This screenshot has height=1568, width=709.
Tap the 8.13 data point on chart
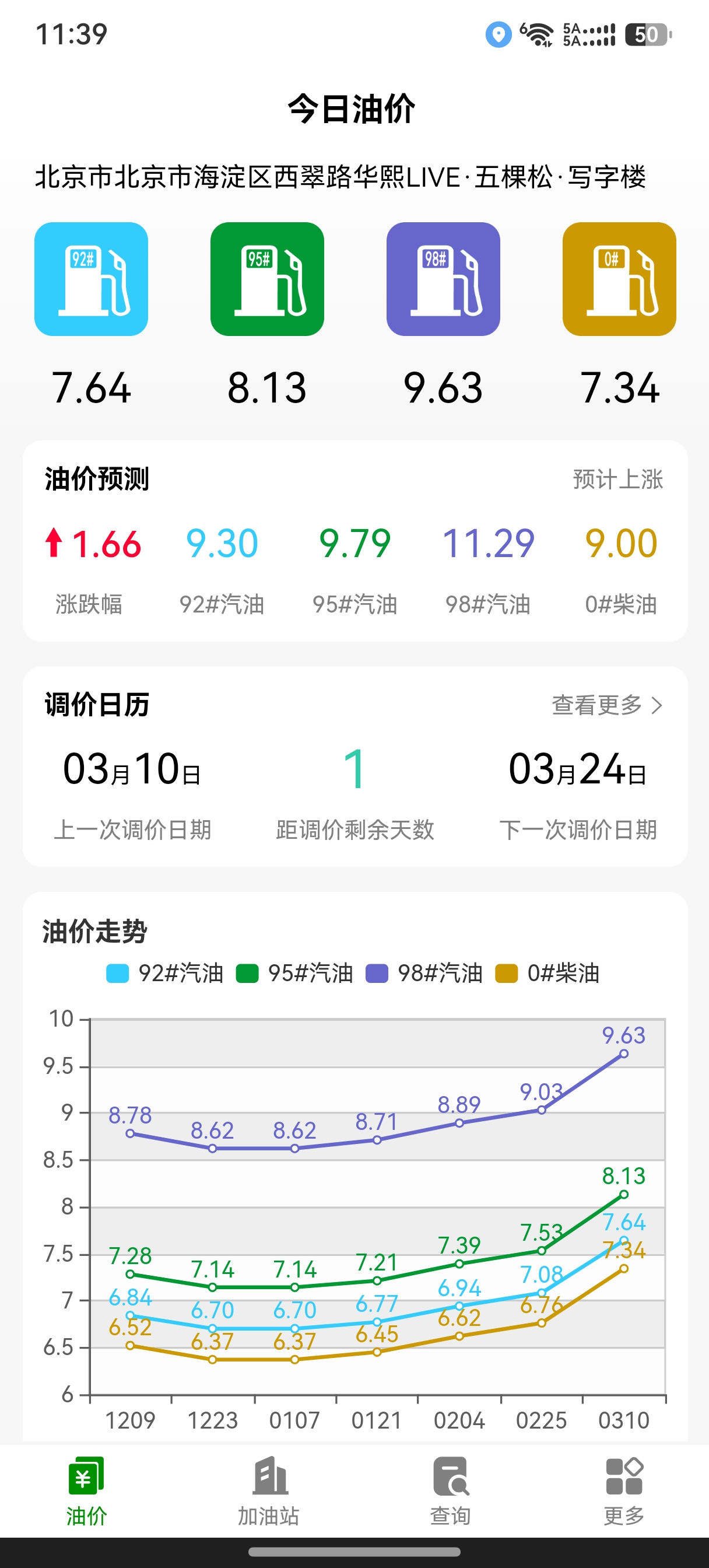(x=624, y=1194)
